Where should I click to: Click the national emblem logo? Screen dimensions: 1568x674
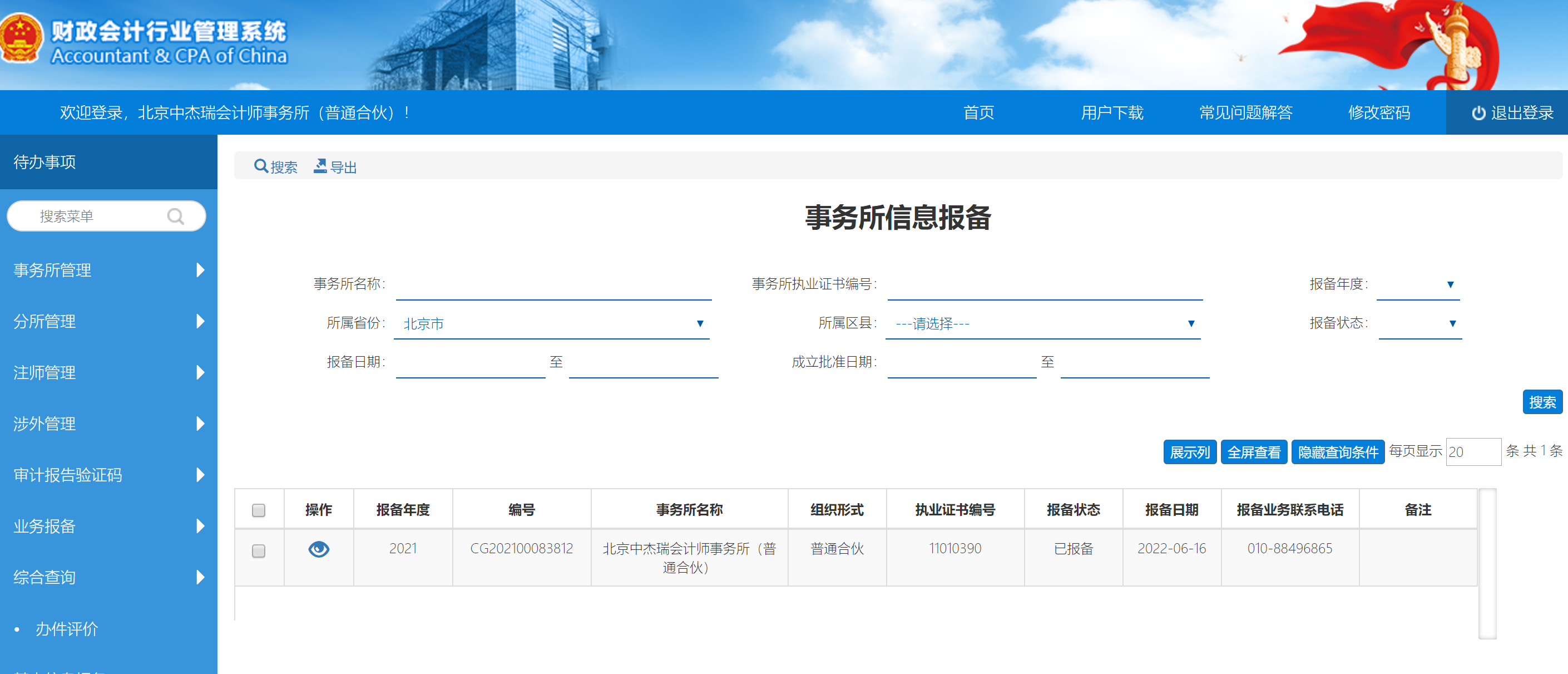pos(21,38)
